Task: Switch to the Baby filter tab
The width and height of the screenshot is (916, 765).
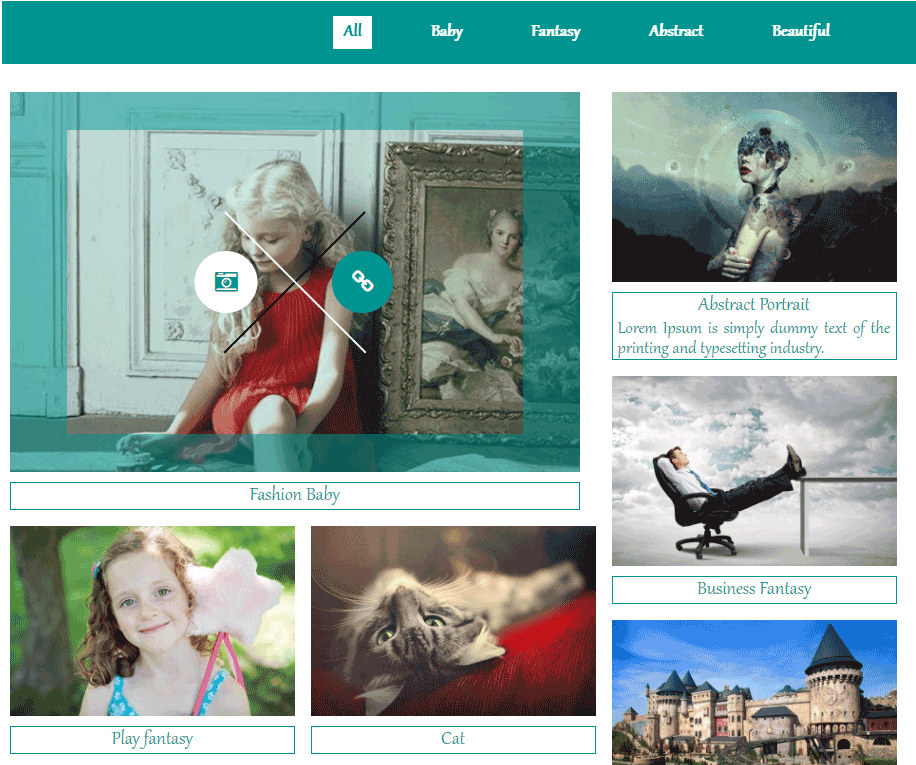Action: click(446, 31)
